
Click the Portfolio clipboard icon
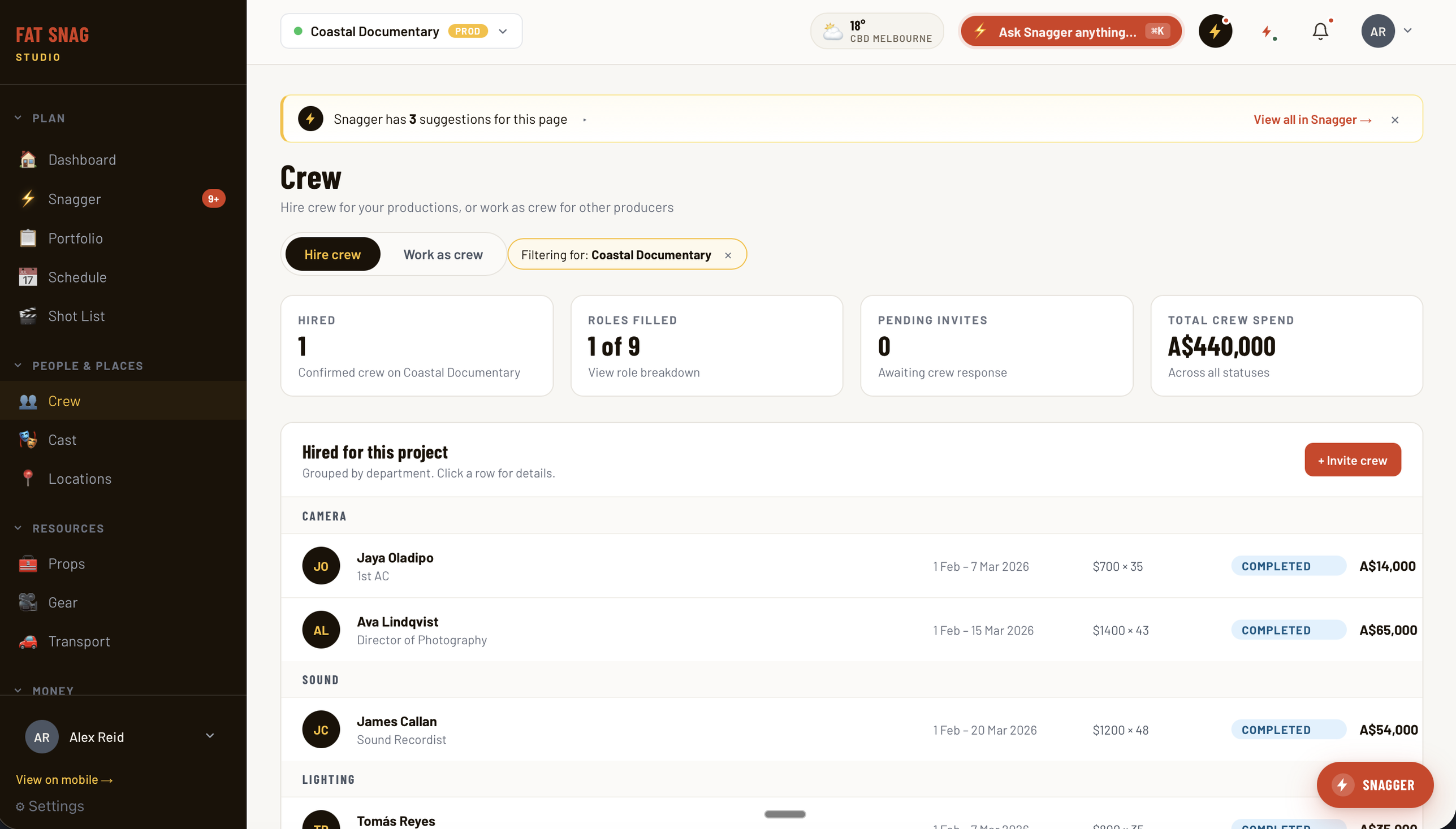[x=28, y=238]
